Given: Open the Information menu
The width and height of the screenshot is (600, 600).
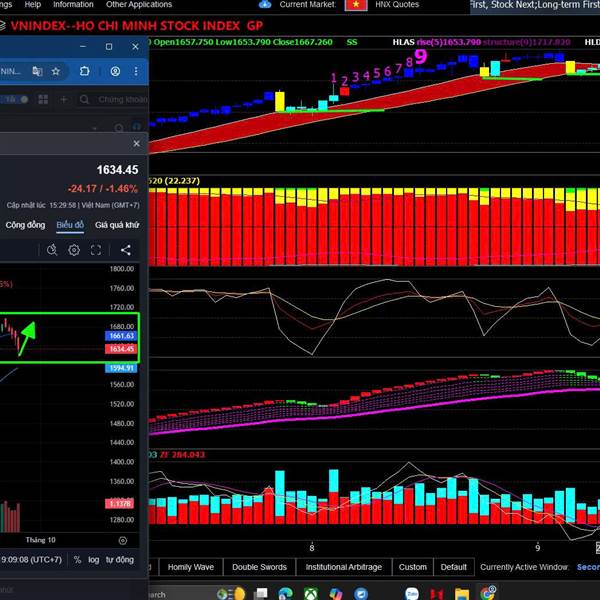Looking at the screenshot, I should [x=73, y=5].
